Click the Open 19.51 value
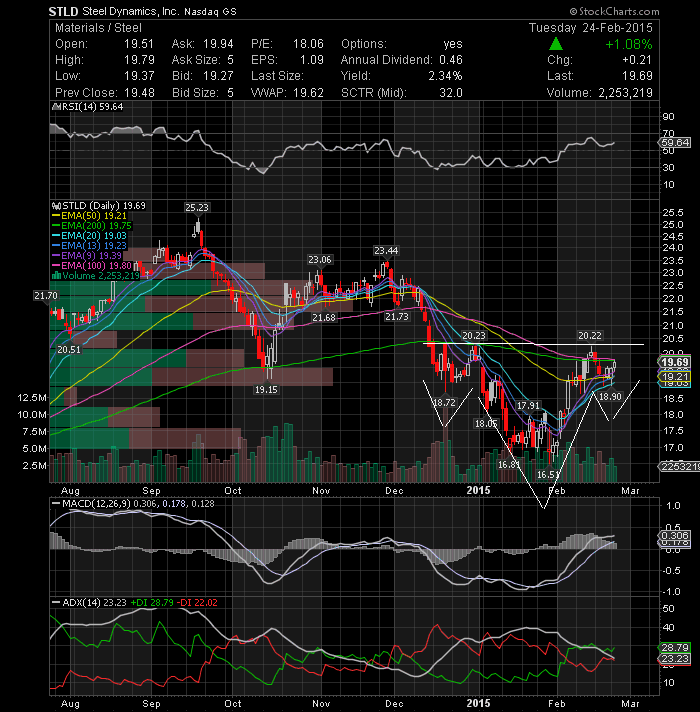This screenshot has height=712, width=700. 139,44
